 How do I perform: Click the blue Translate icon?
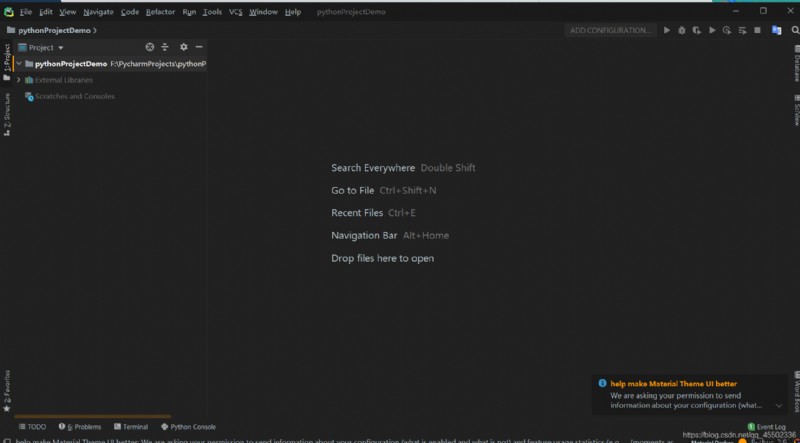click(x=777, y=30)
